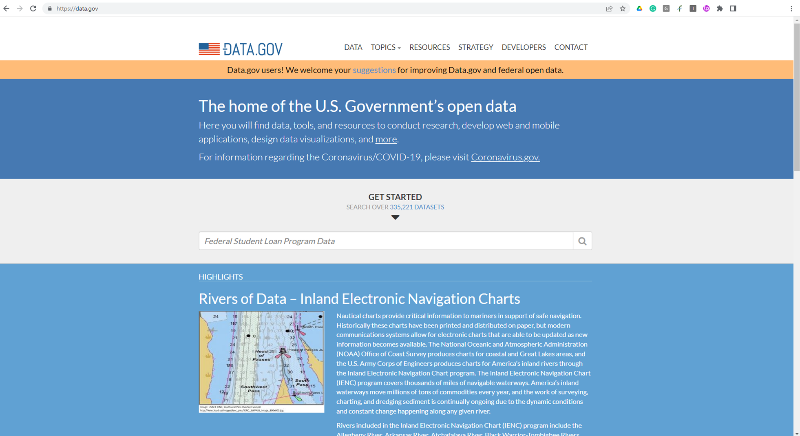Viewport: 800px width, 436px height.
Task: Click 'The home of the U.S. Government's open data'
Action: (357, 106)
